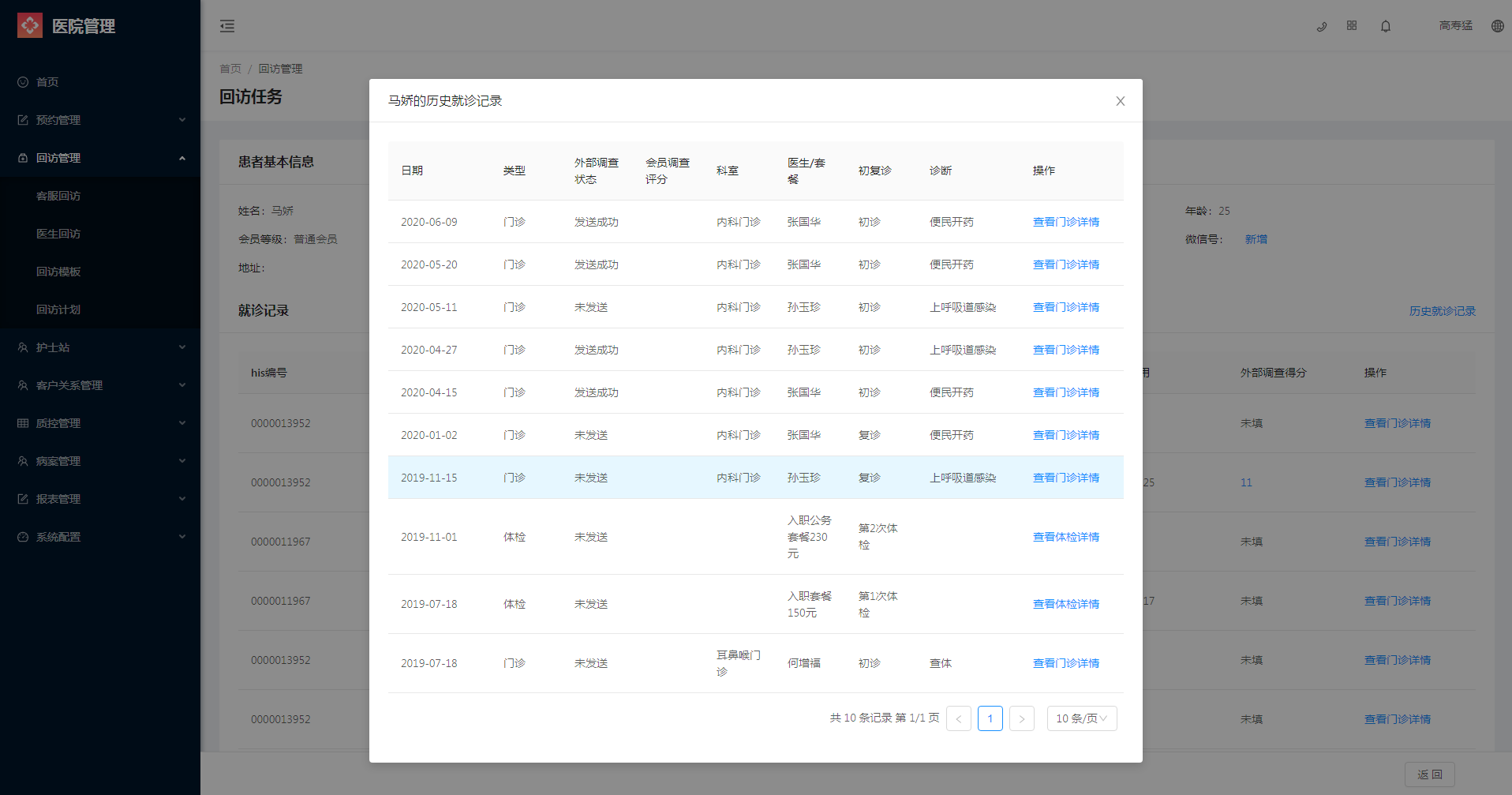Click 共 10 条记录 第 1/1 页 text
Image resolution: width=1512 pixels, height=795 pixels.
pos(885,718)
